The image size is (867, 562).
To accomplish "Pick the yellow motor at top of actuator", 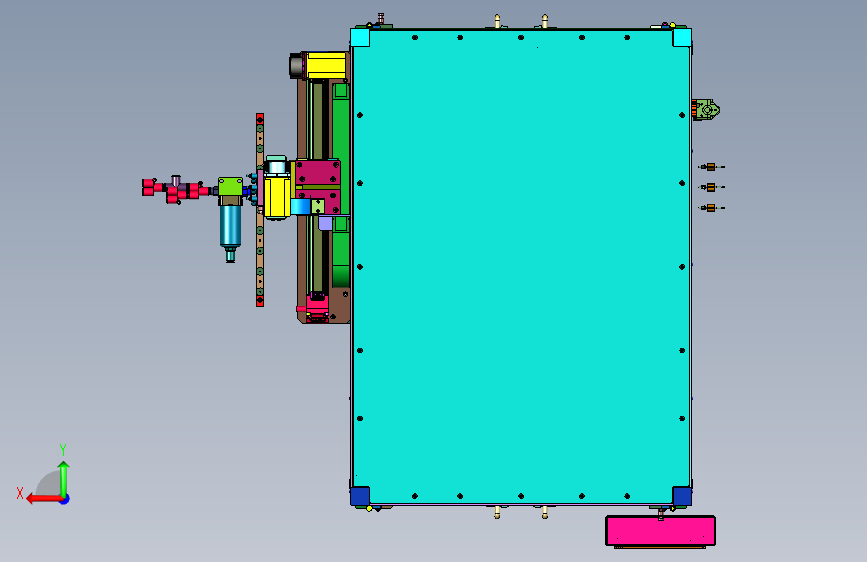I will 326,66.
